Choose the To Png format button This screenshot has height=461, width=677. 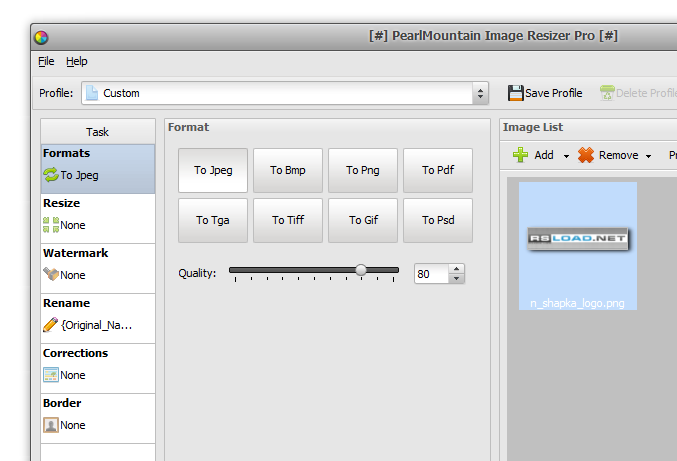363,171
